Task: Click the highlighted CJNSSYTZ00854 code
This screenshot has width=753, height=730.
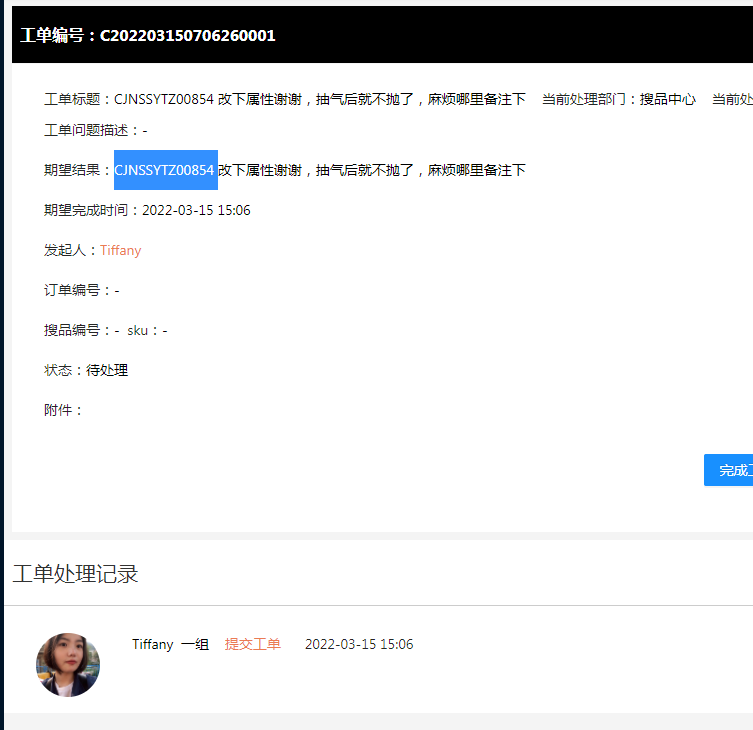Action: coord(165,170)
